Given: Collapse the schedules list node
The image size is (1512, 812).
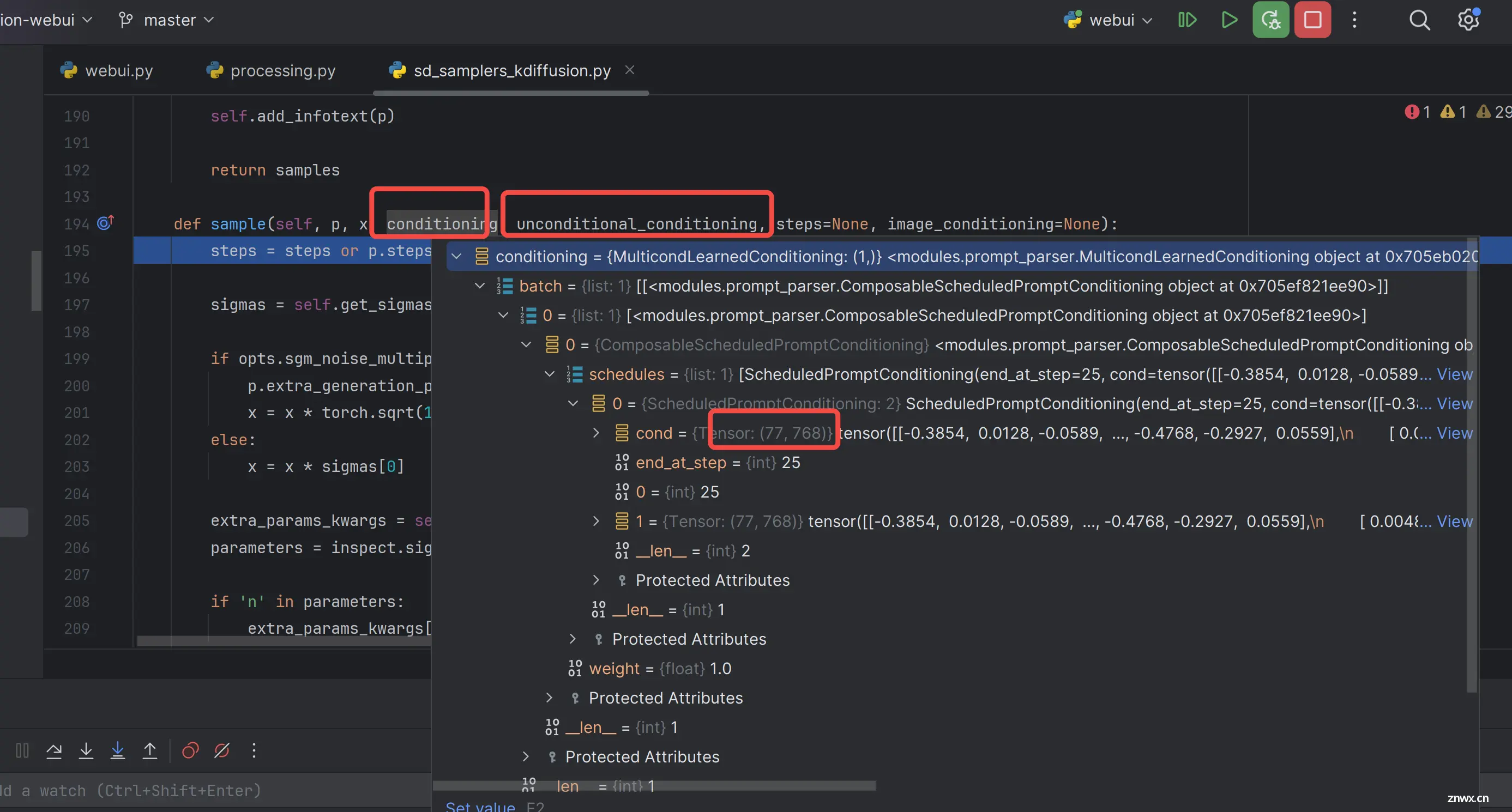Looking at the screenshot, I should click(x=550, y=374).
